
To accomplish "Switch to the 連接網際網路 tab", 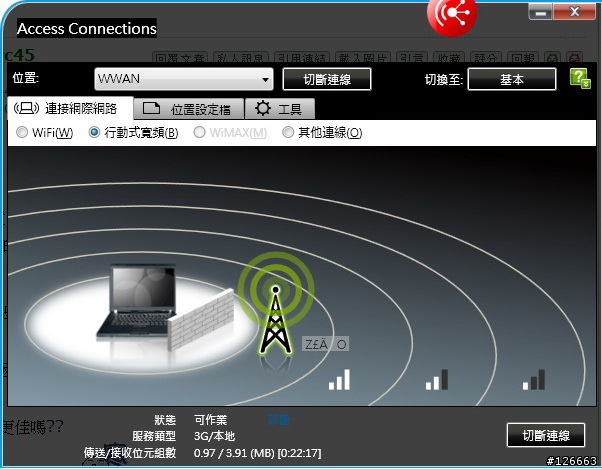I will click(x=70, y=108).
